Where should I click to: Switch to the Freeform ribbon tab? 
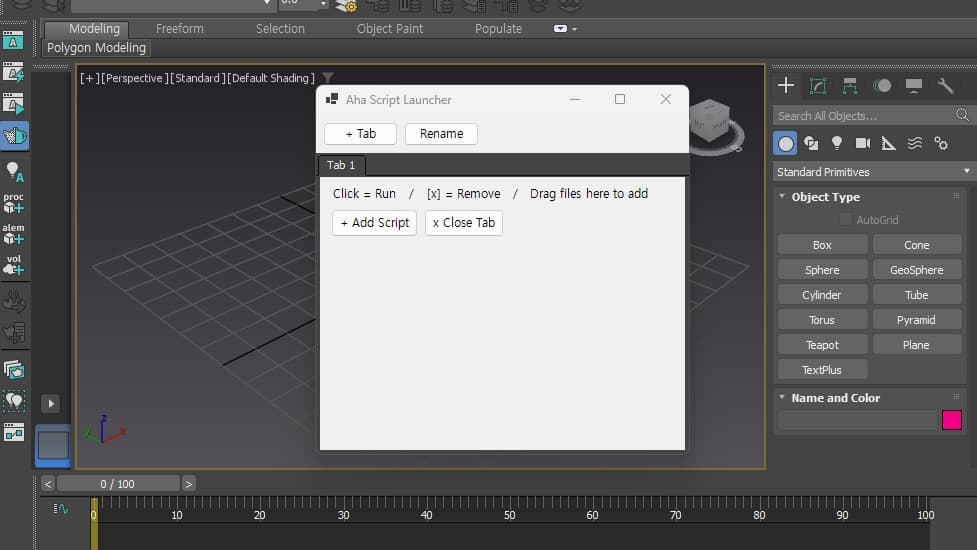click(179, 29)
